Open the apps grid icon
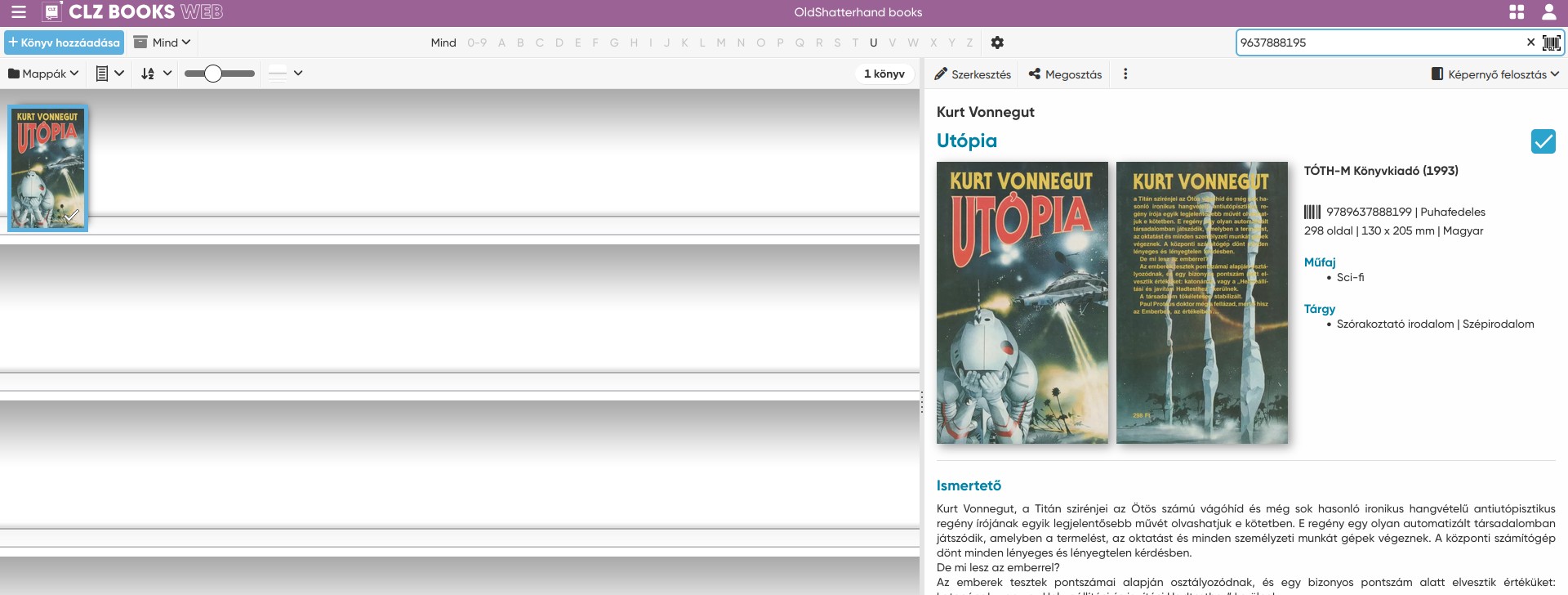This screenshot has width=1568, height=595. pyautogui.click(x=1517, y=12)
